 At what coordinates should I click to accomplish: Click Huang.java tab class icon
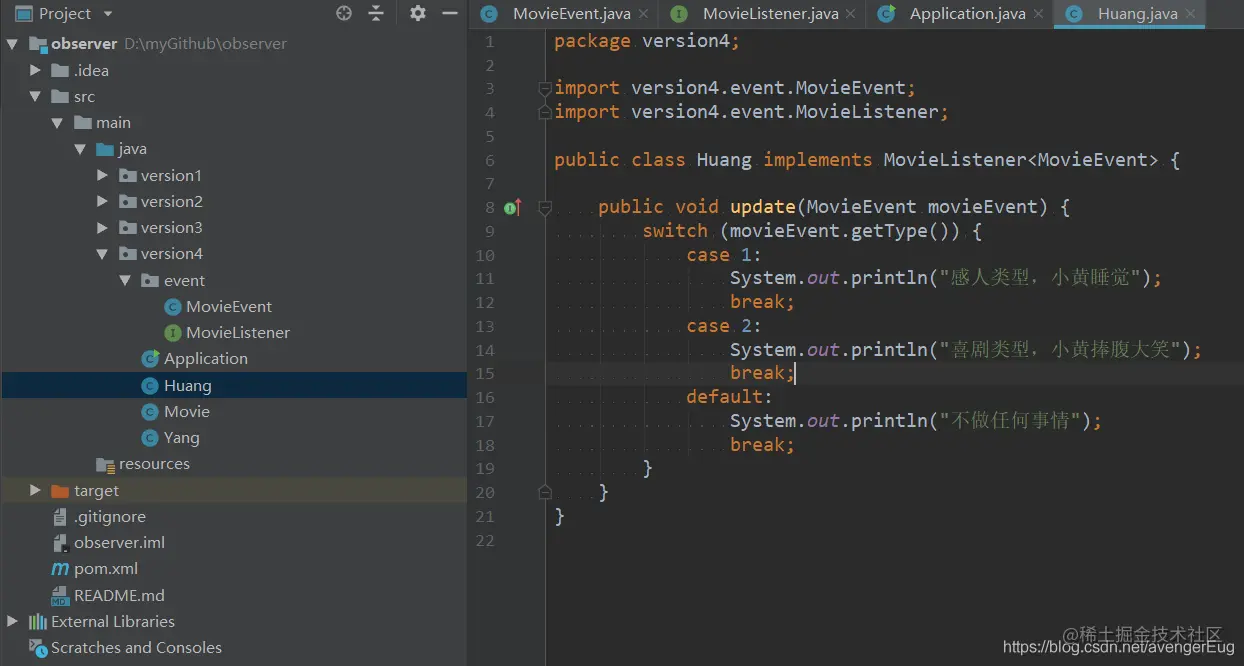click(x=1074, y=14)
